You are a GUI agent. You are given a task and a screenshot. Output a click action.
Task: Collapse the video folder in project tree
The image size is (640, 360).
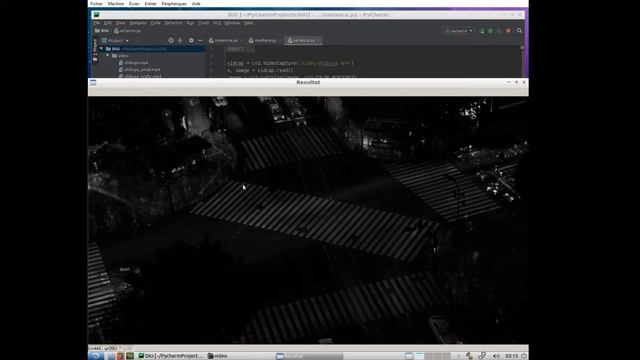(108, 56)
